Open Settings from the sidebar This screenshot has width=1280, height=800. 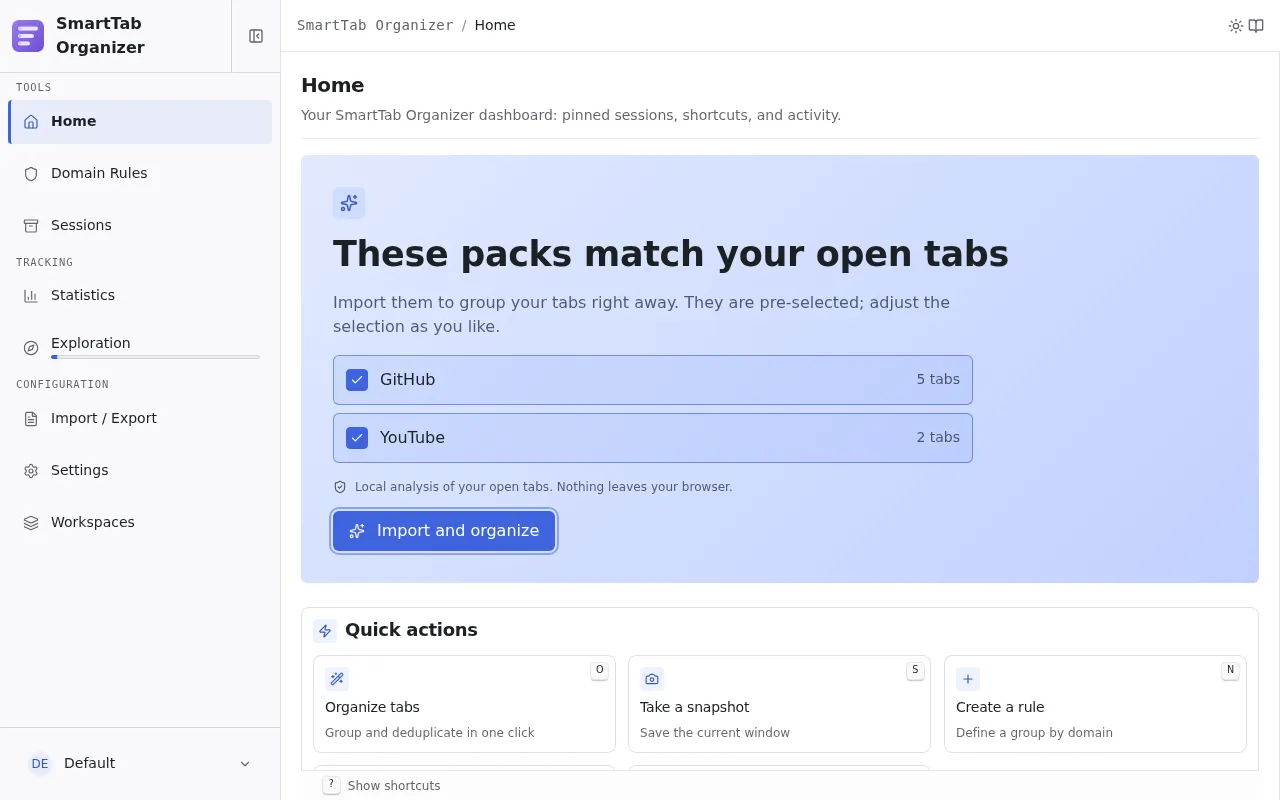(140, 471)
